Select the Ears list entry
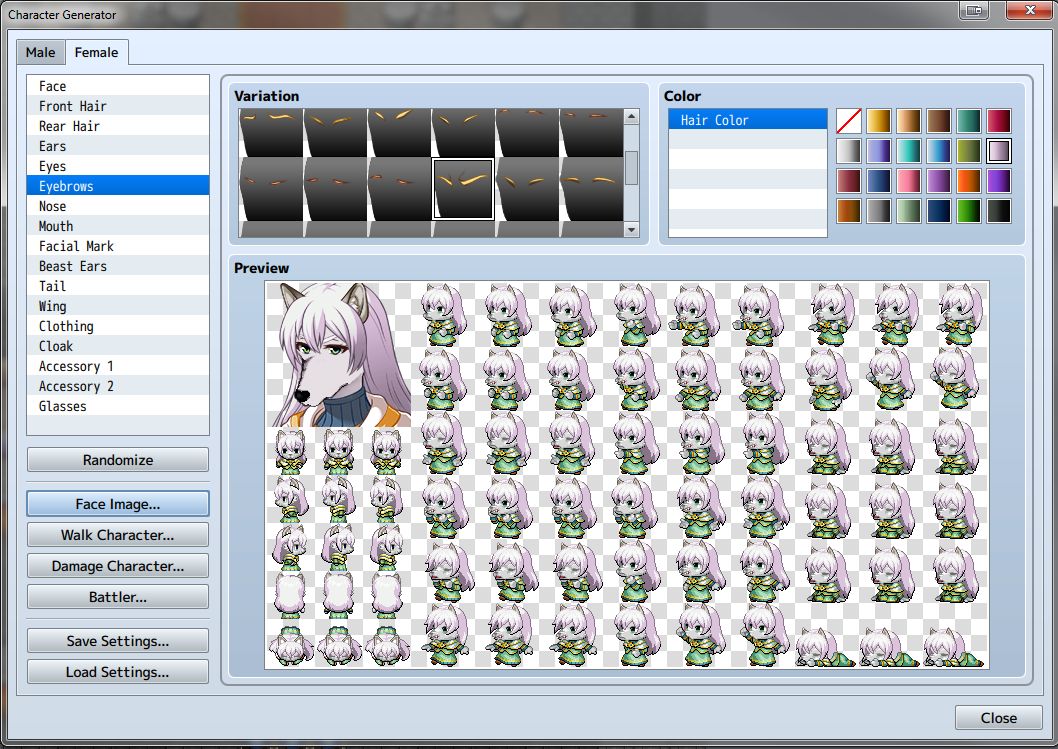 tap(118, 146)
